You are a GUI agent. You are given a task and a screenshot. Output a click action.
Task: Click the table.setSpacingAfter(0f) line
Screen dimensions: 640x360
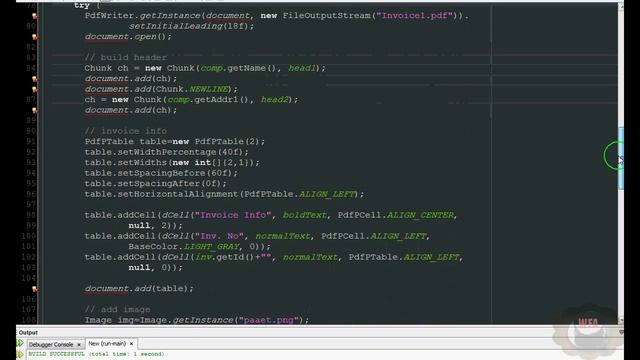pos(156,184)
